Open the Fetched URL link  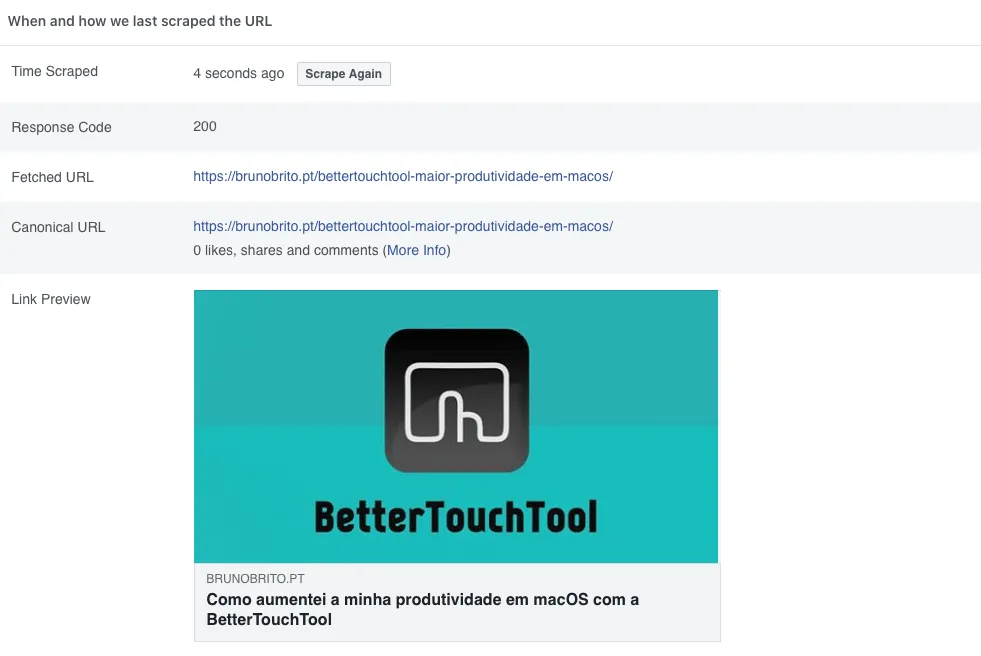click(x=403, y=176)
